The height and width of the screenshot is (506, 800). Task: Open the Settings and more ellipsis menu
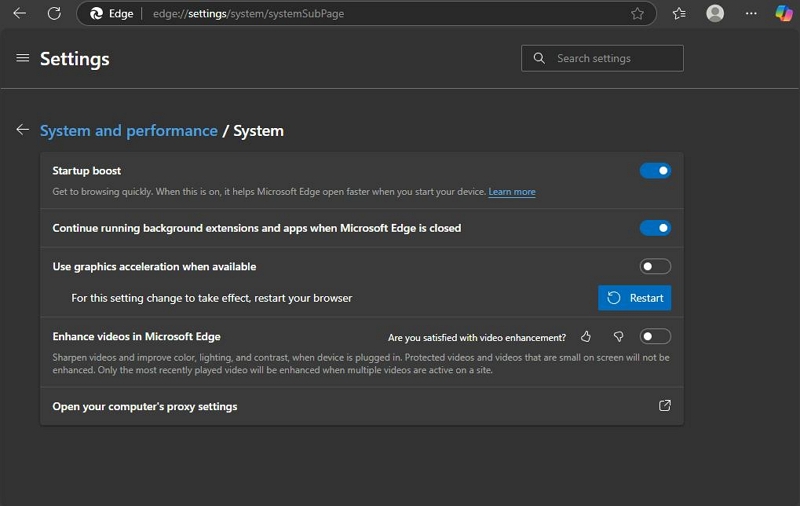point(751,14)
